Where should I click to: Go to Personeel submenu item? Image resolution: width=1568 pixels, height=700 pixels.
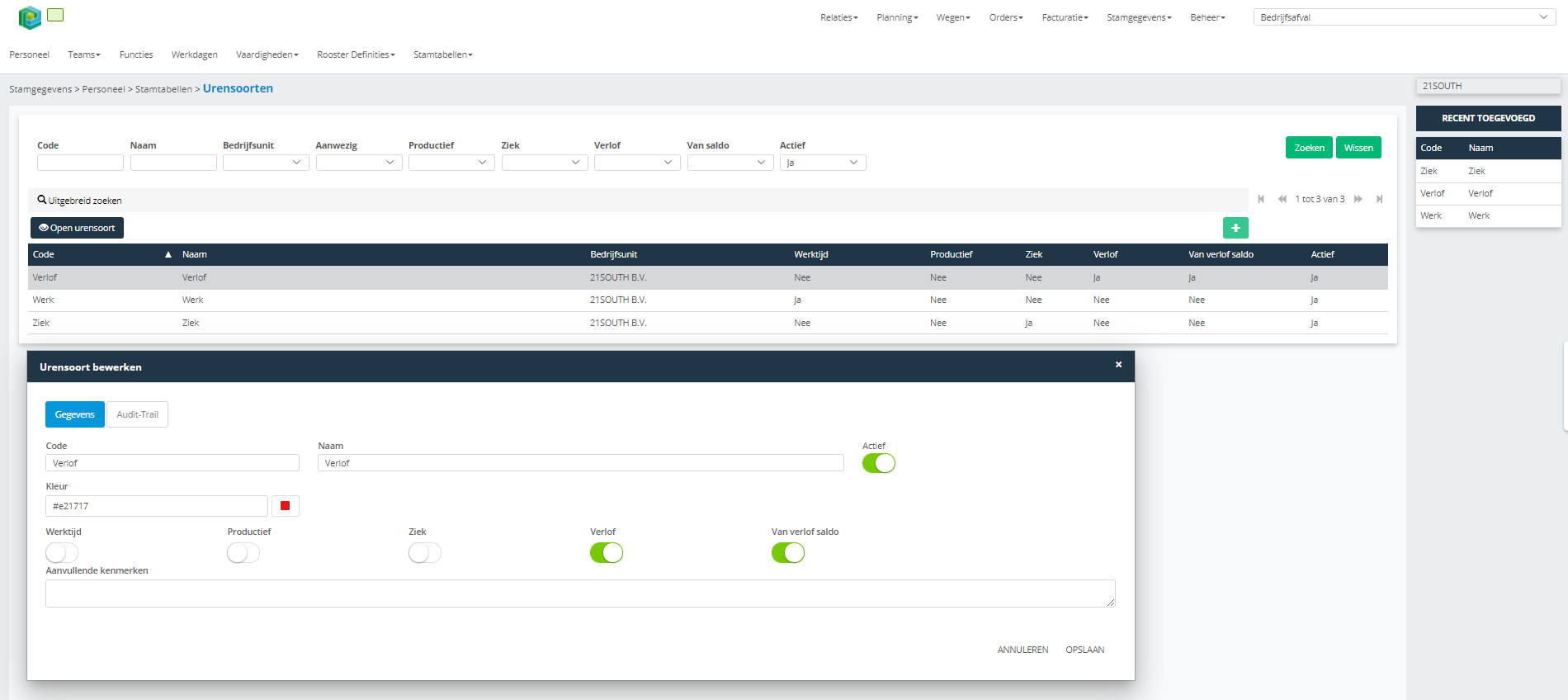point(29,54)
